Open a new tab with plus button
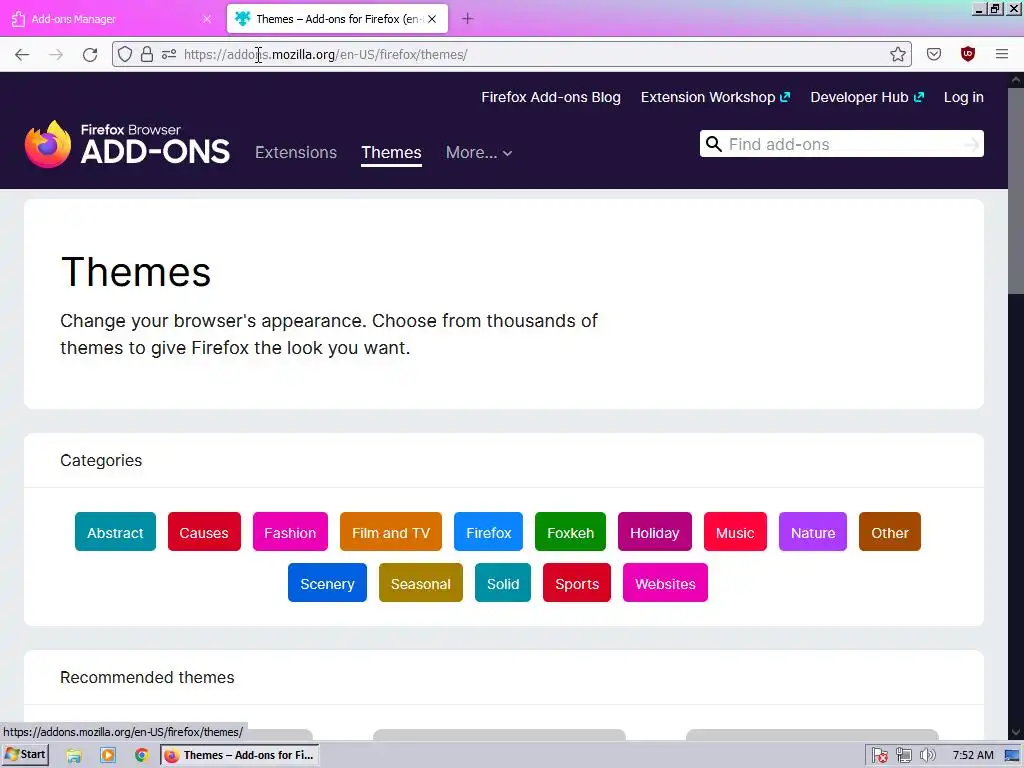Image resolution: width=1024 pixels, height=768 pixels. pos(467,19)
